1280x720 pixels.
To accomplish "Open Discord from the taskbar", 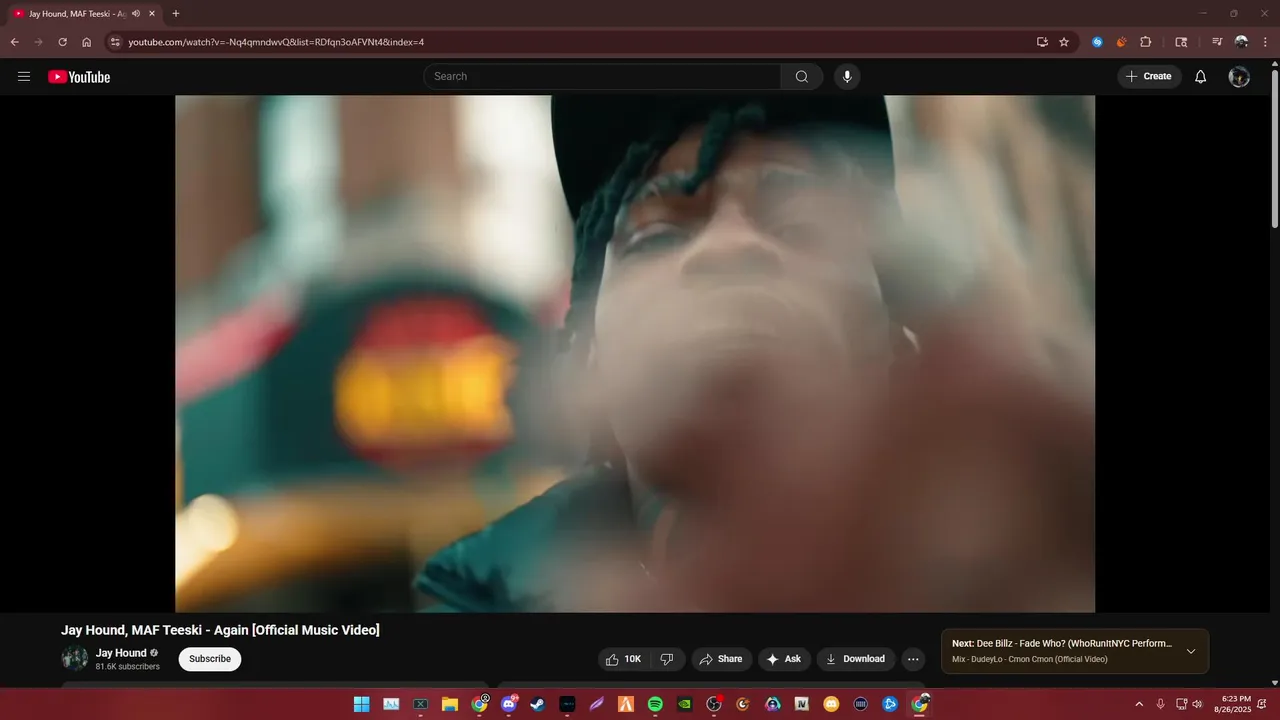I will pyautogui.click(x=509, y=704).
